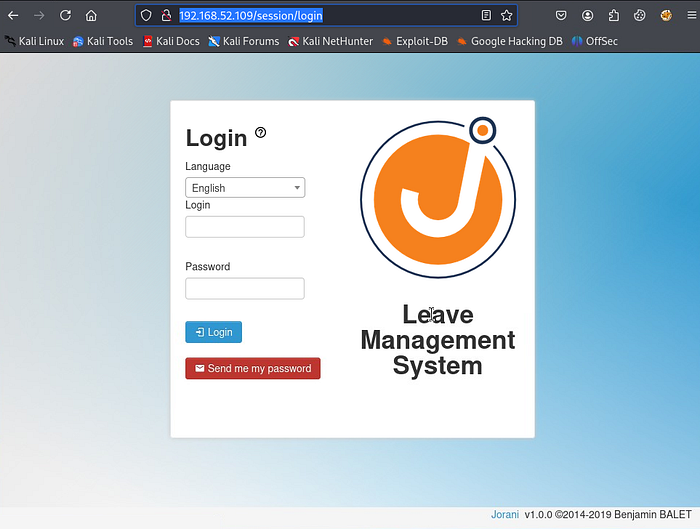Open the insecure connection padlock icon
This screenshot has height=529, width=700.
167,16
